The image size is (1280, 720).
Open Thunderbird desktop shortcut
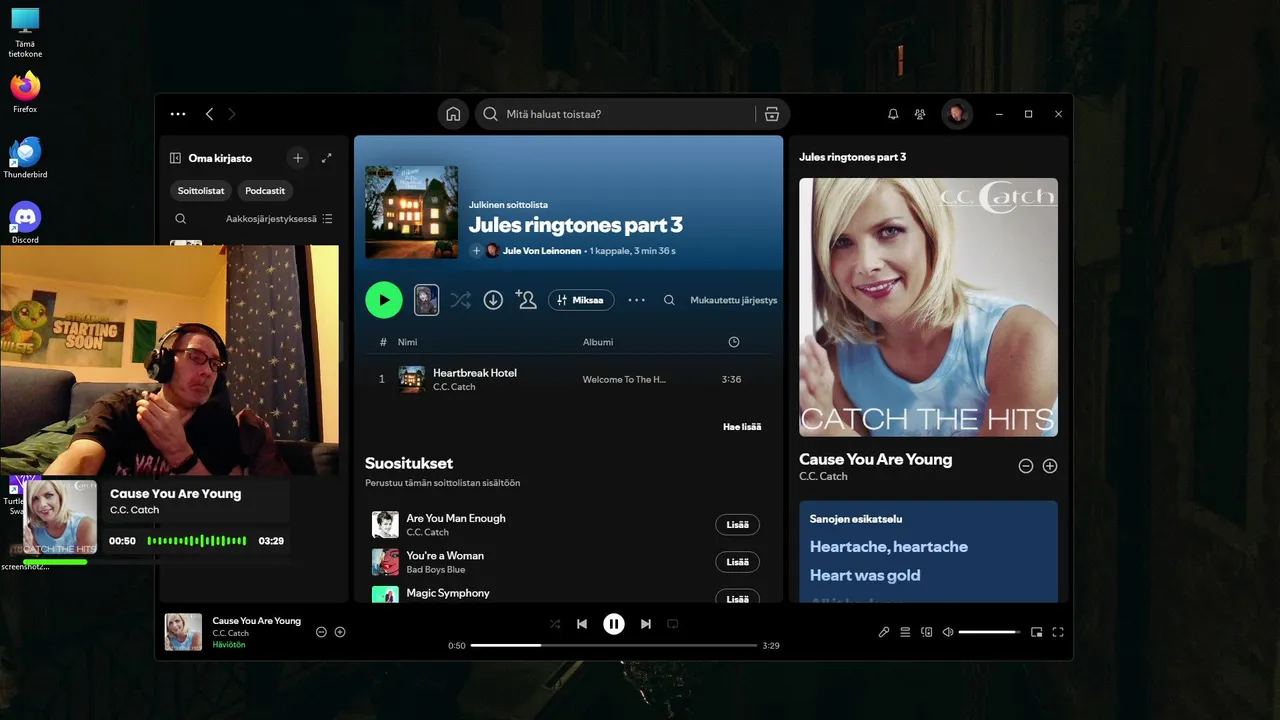tap(25, 158)
